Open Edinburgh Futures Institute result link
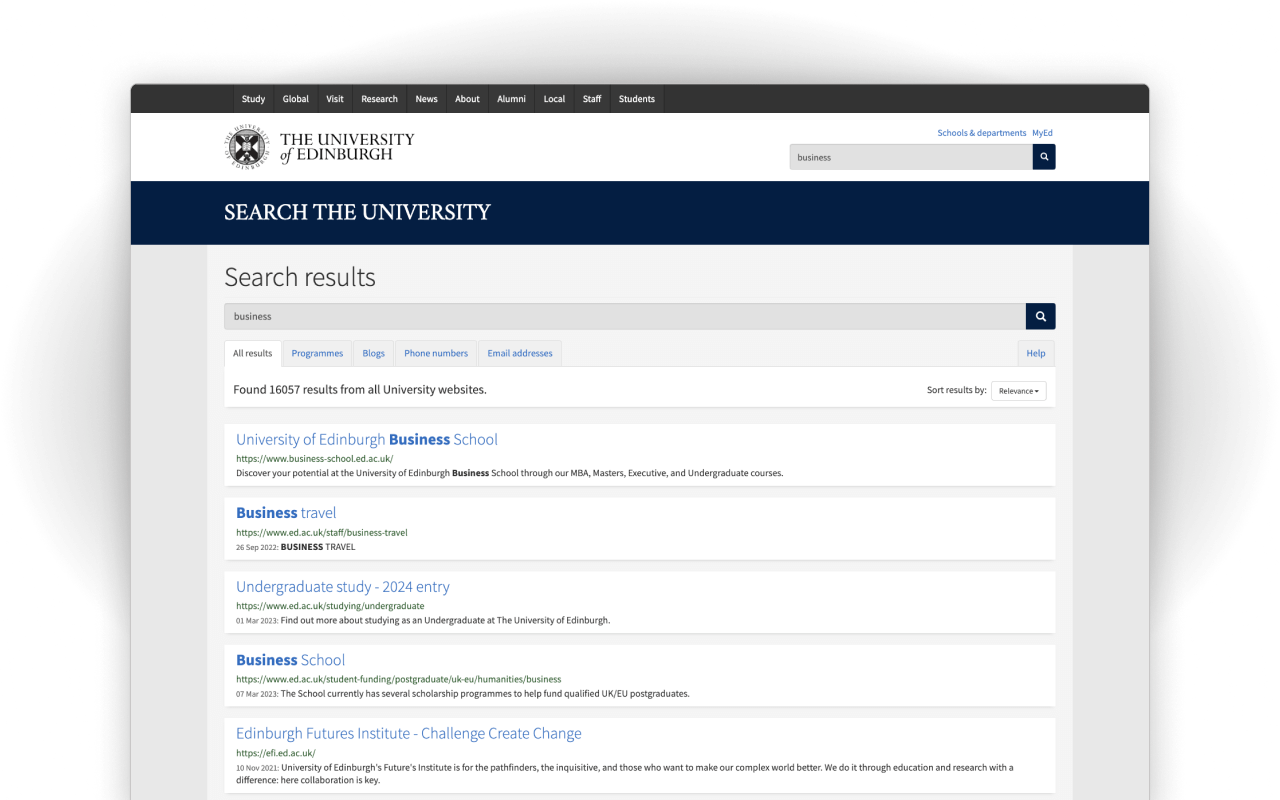Viewport: 1280px width, 800px height. (409, 734)
